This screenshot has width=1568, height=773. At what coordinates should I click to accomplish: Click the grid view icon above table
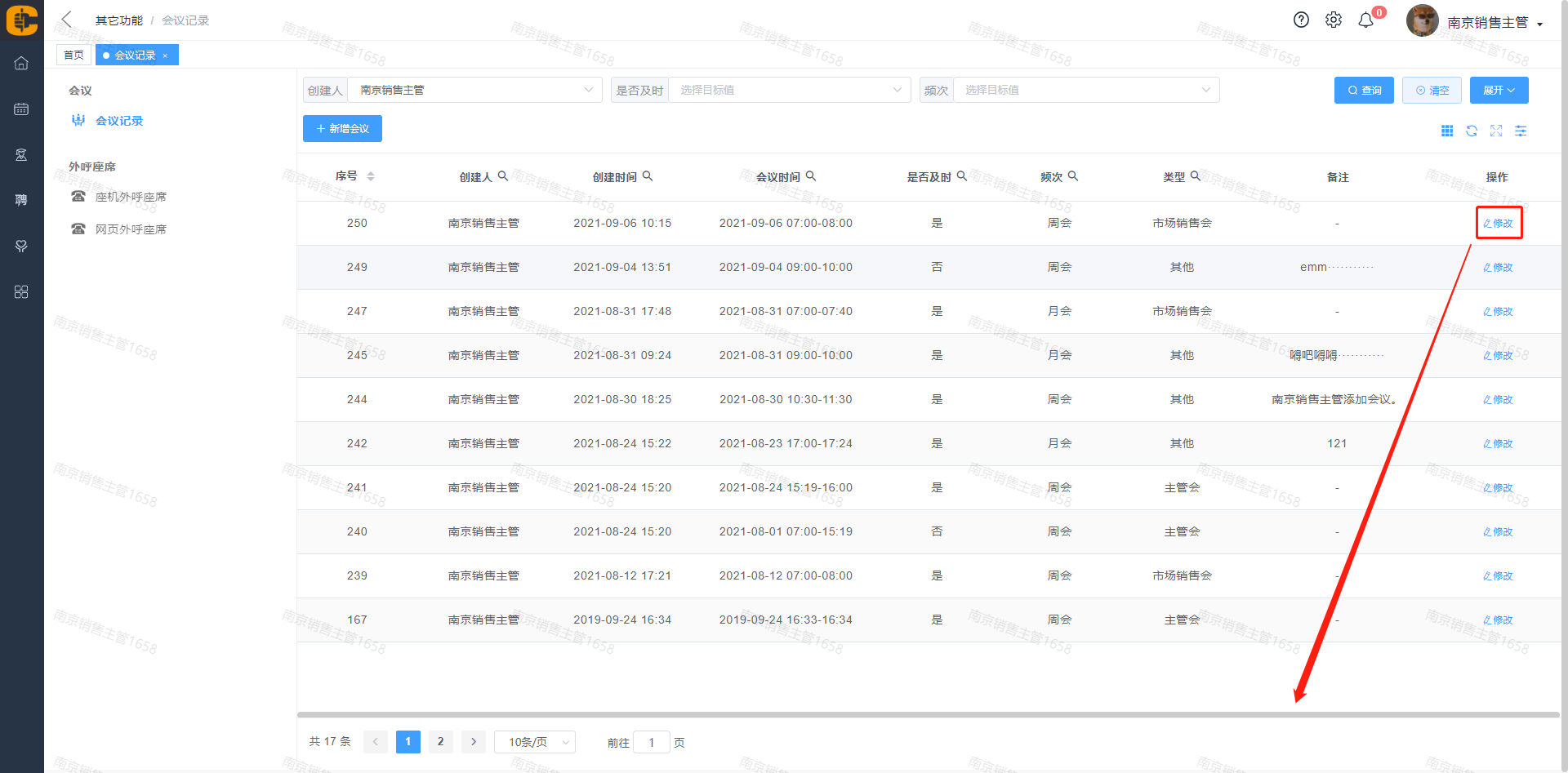[1447, 131]
